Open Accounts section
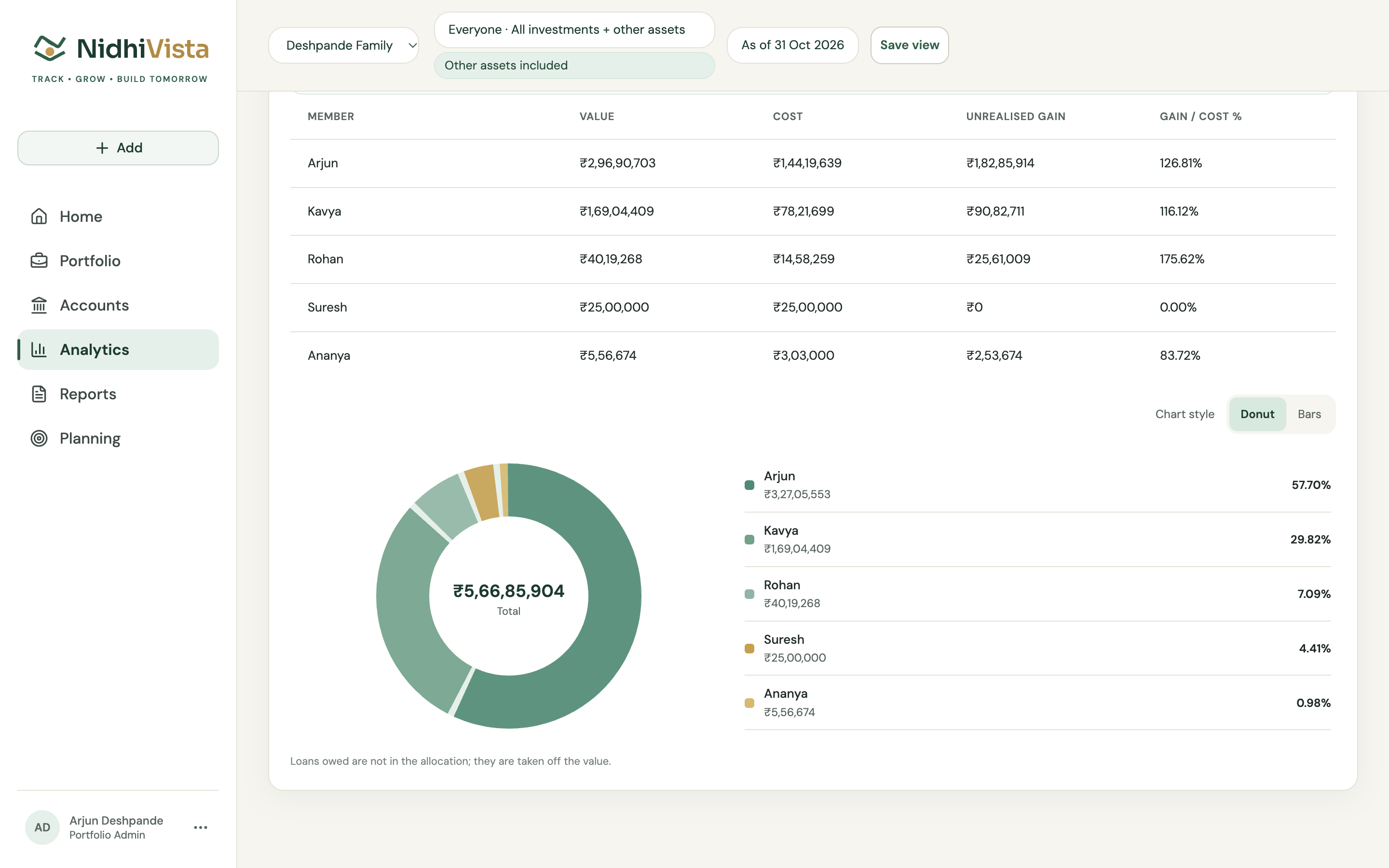Viewport: 1389px width, 868px height. [118, 305]
